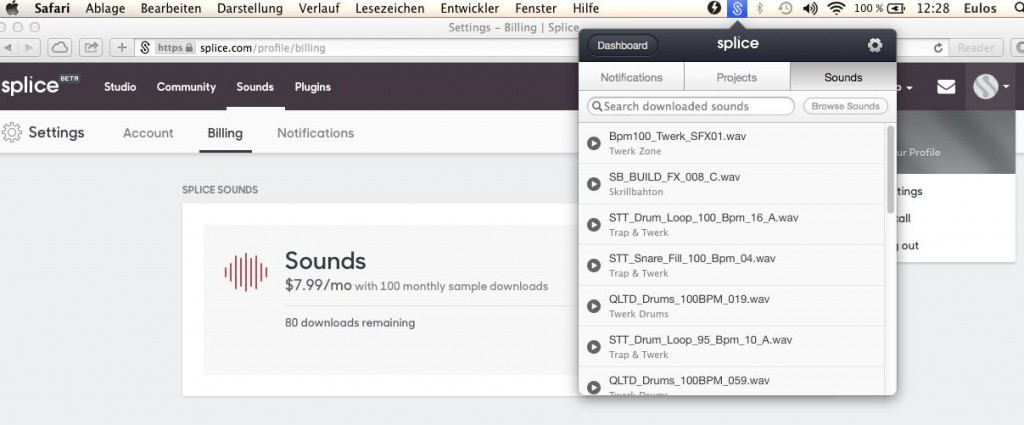Click the Safari reload page icon
The image size is (1024, 425).
(938, 47)
